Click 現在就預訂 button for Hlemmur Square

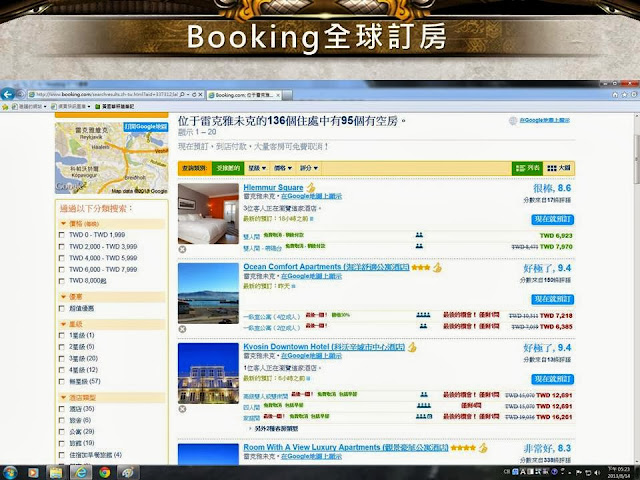coord(553,220)
